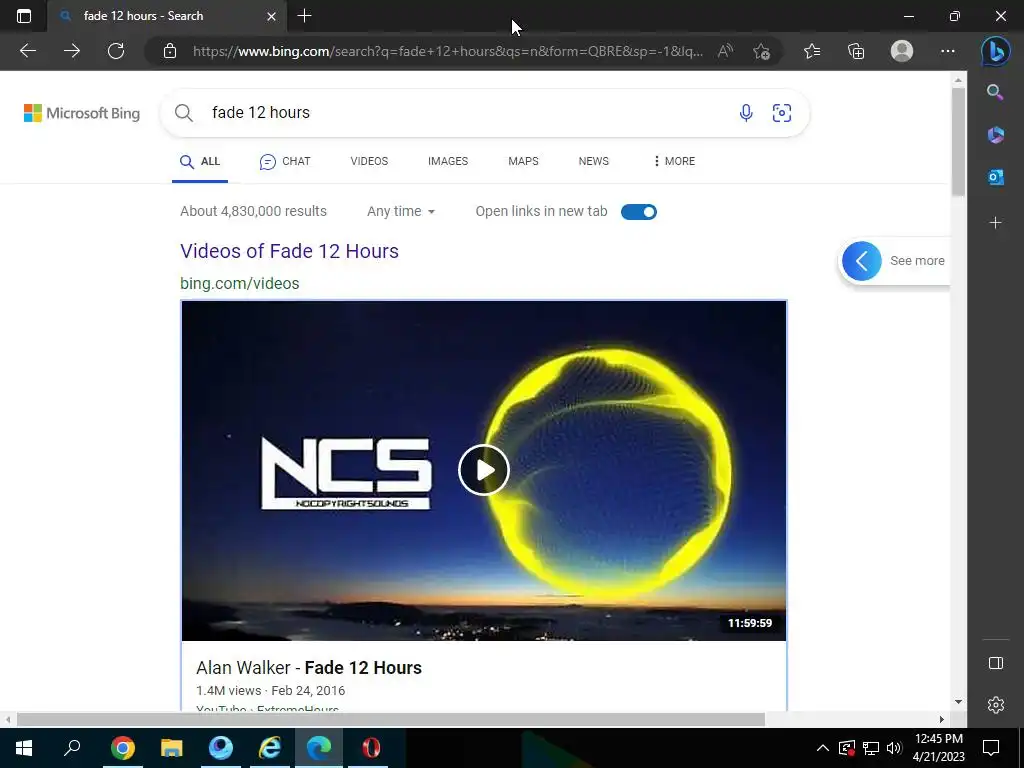Open Microsoft 365 sidebar app
1024x768 pixels.
(x=995, y=135)
